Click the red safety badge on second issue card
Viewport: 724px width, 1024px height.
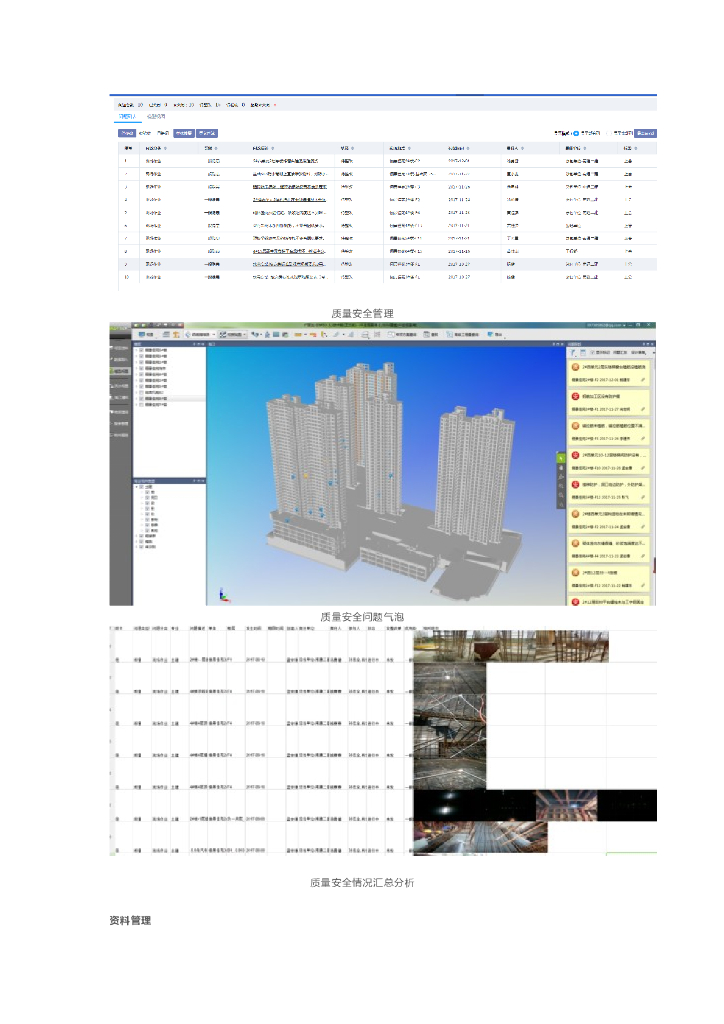pos(575,397)
